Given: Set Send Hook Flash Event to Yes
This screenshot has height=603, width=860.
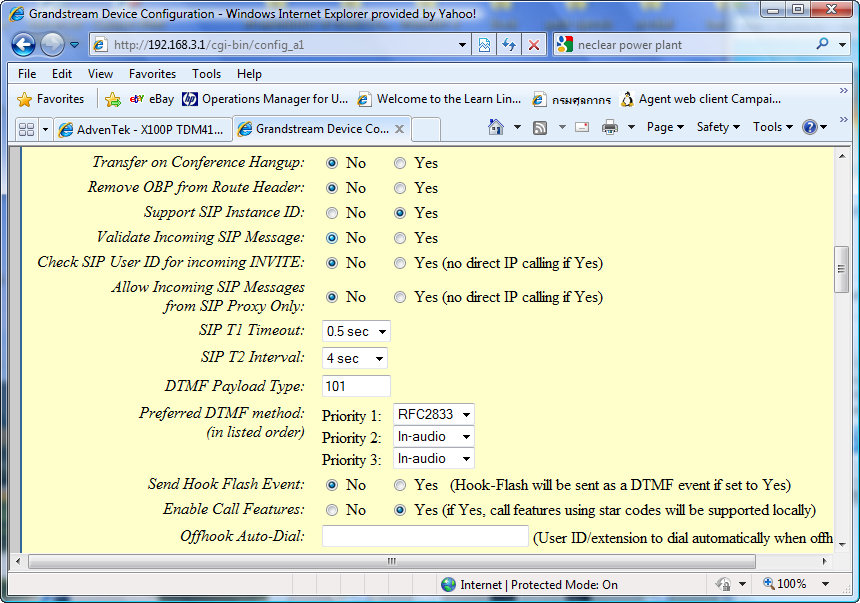Looking at the screenshot, I should pyautogui.click(x=400, y=485).
